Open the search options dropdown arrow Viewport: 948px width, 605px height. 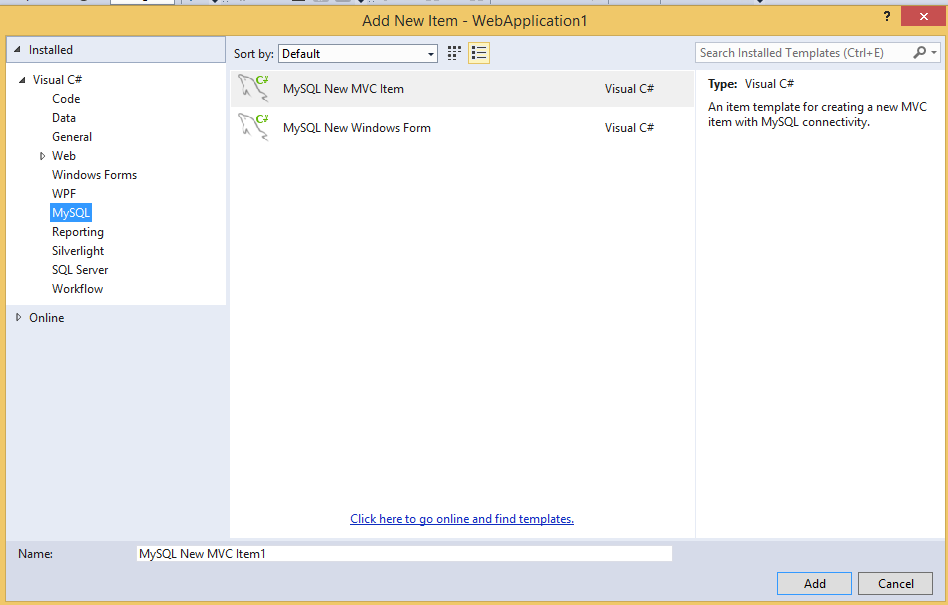pos(934,53)
